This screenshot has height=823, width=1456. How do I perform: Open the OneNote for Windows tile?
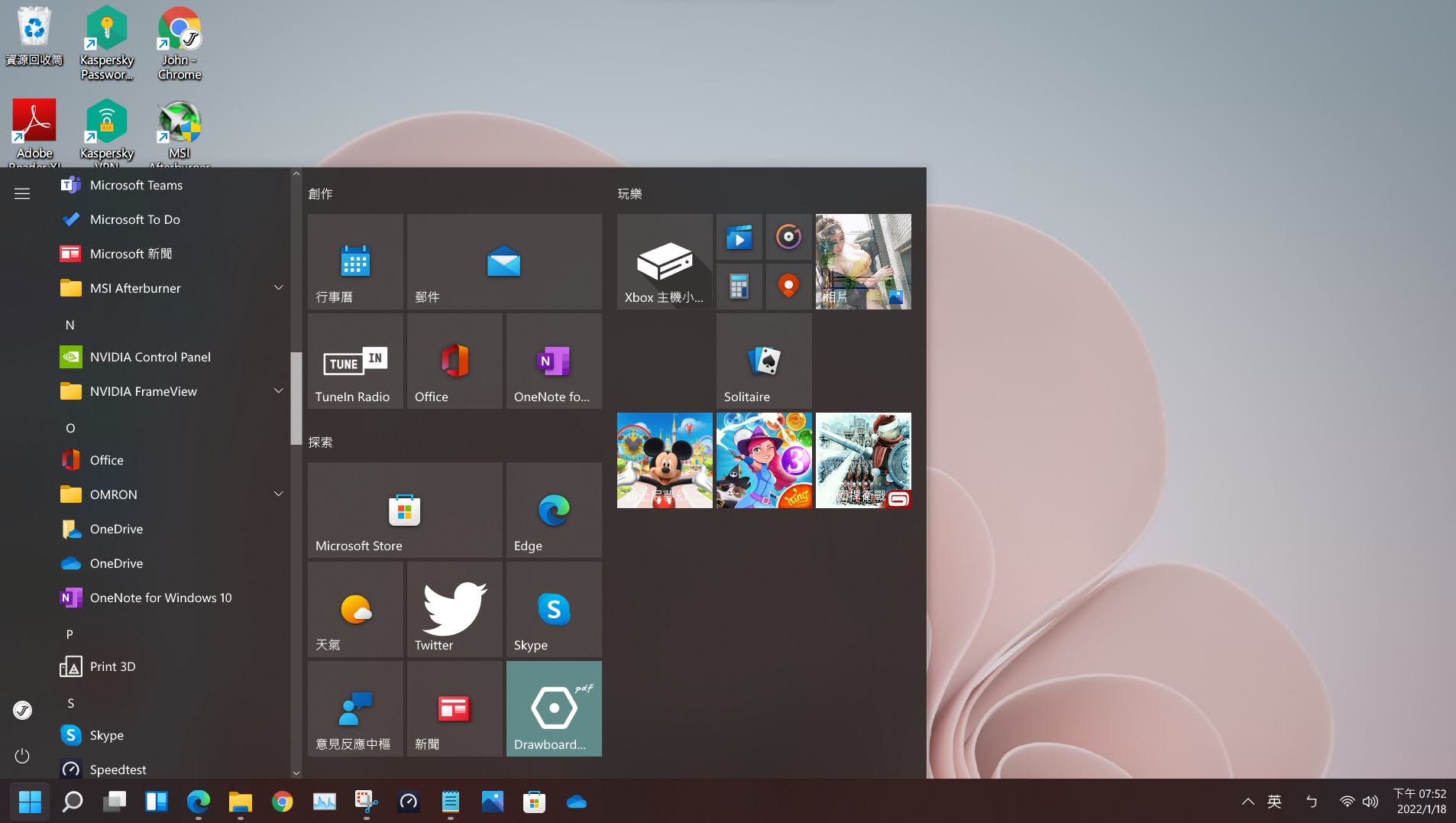point(554,361)
